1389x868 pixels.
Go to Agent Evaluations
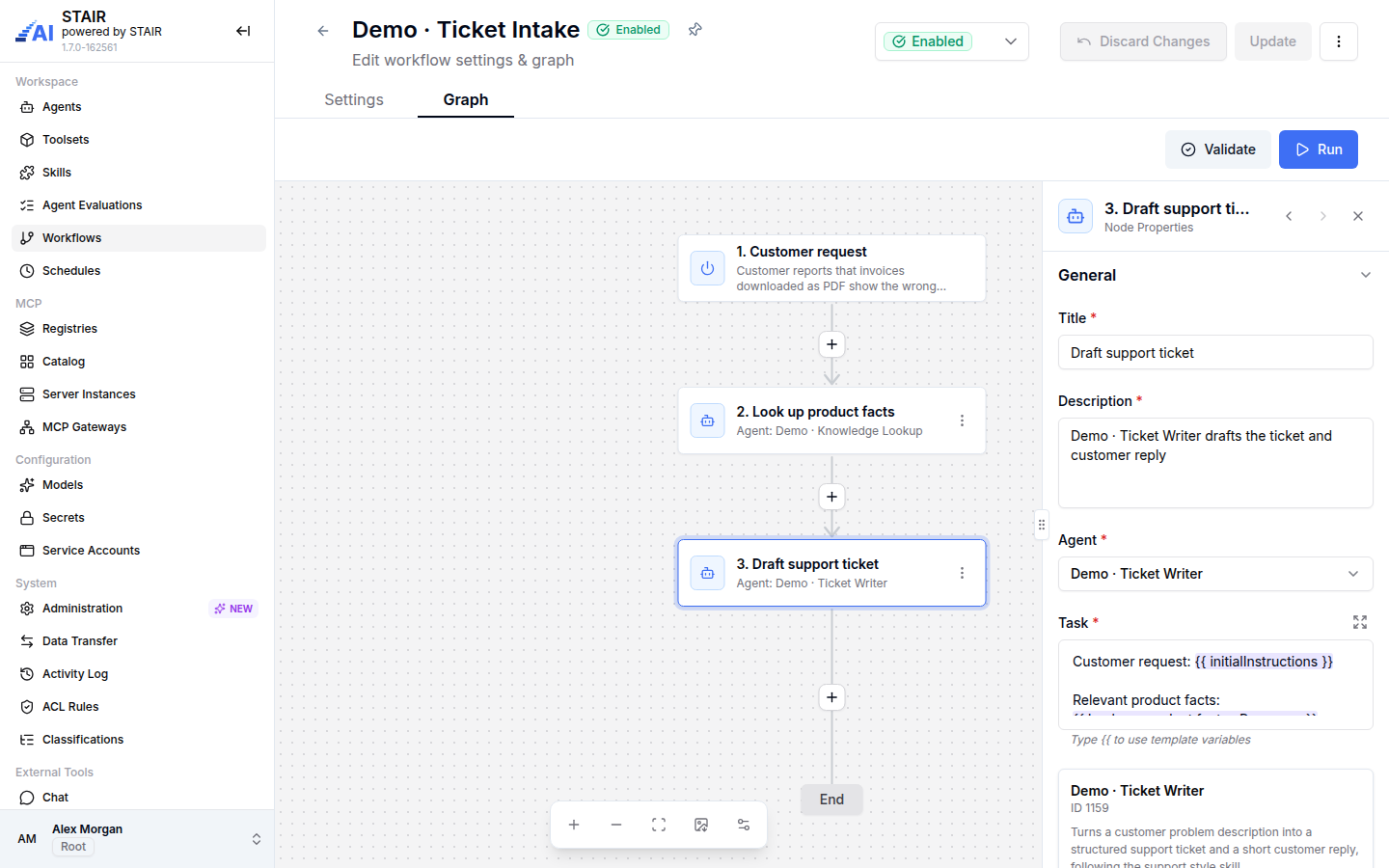click(x=139, y=205)
